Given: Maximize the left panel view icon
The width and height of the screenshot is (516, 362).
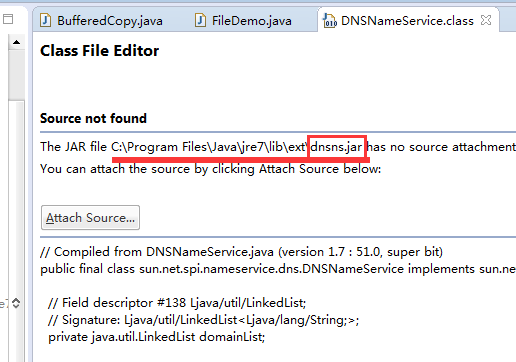Looking at the screenshot, I should tap(8, 19).
